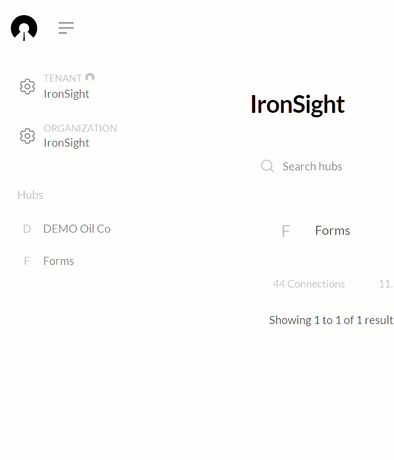Click the IronSight page heading
The height and width of the screenshot is (460, 394).
(297, 105)
